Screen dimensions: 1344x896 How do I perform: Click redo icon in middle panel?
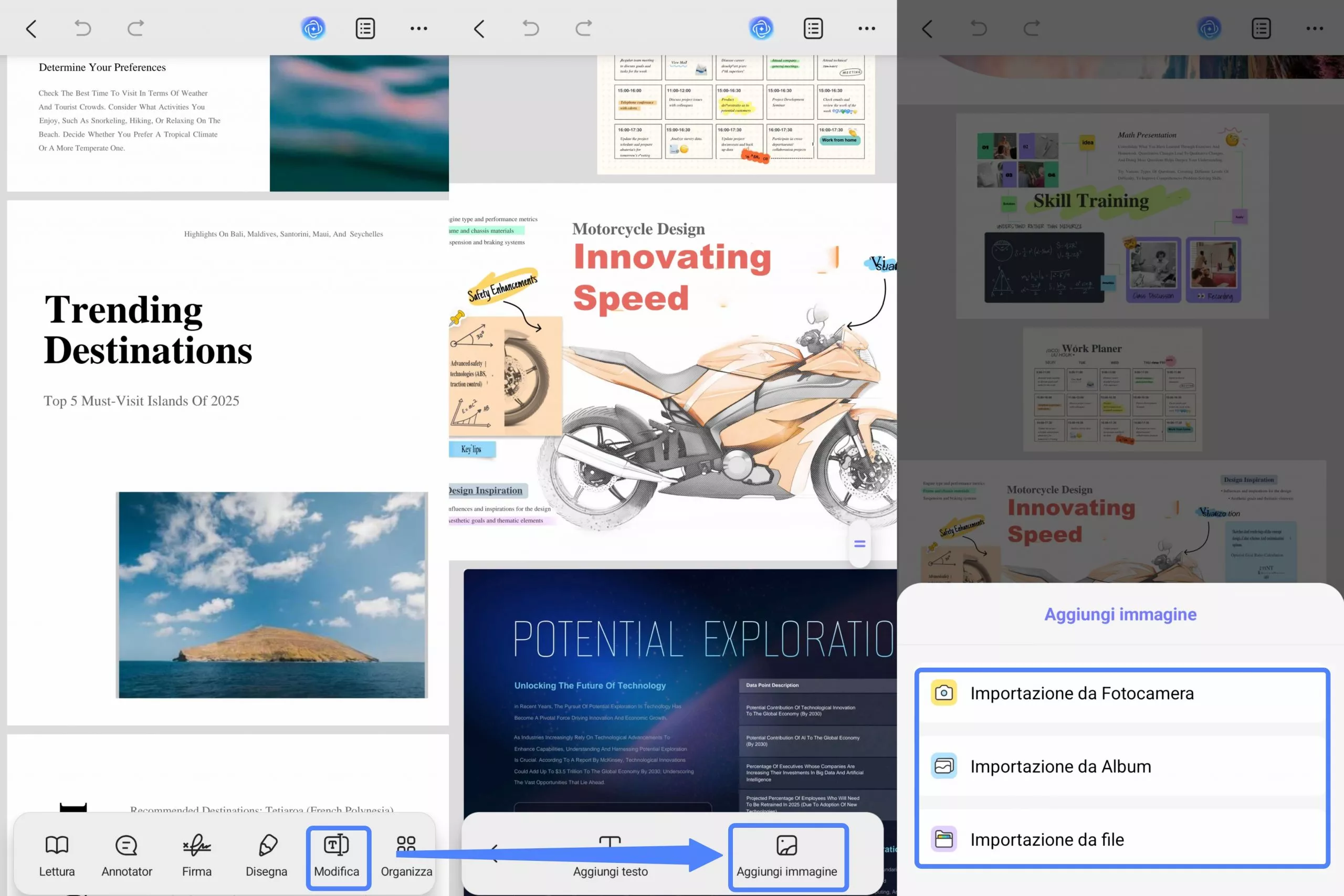tap(583, 28)
